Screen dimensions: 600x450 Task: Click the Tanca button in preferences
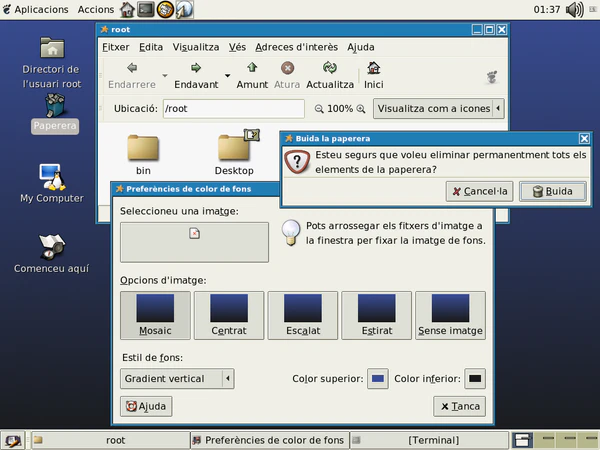click(459, 406)
